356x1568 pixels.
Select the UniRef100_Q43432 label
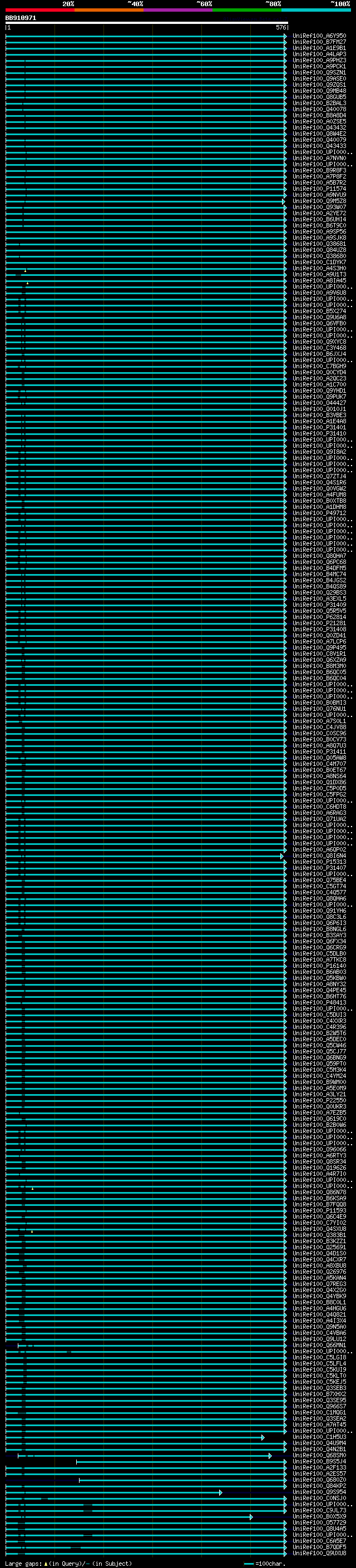[319, 128]
